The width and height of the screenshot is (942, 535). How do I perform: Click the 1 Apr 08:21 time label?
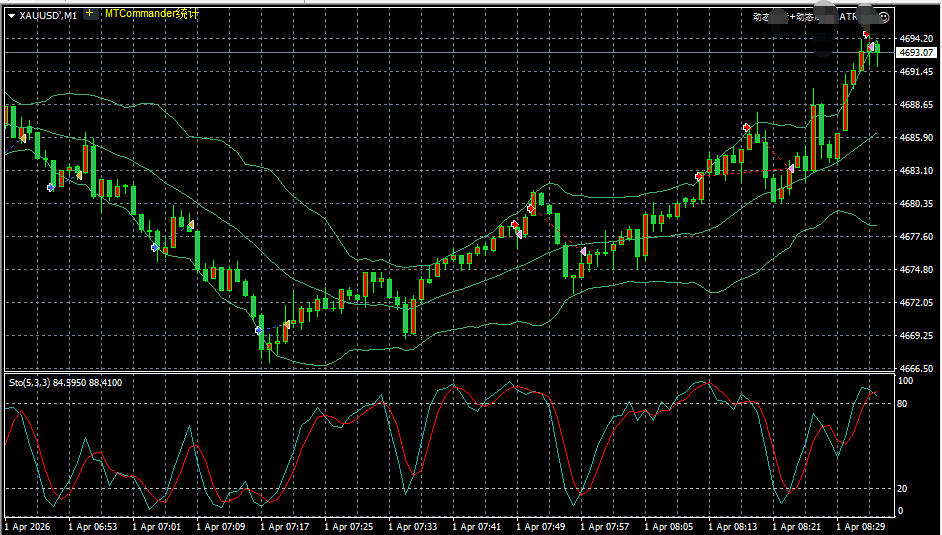coord(797,527)
